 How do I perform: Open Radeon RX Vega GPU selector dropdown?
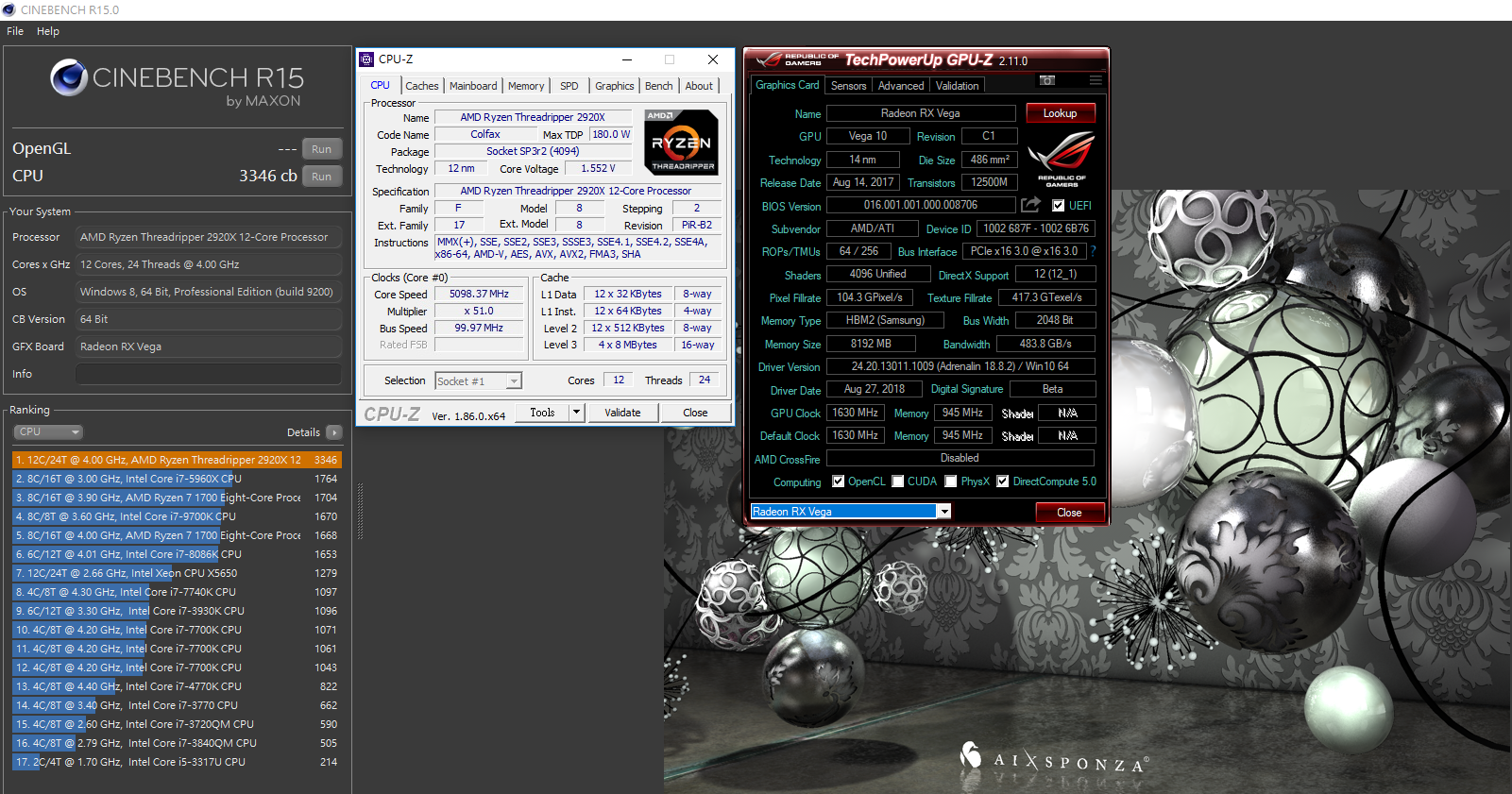pos(943,511)
